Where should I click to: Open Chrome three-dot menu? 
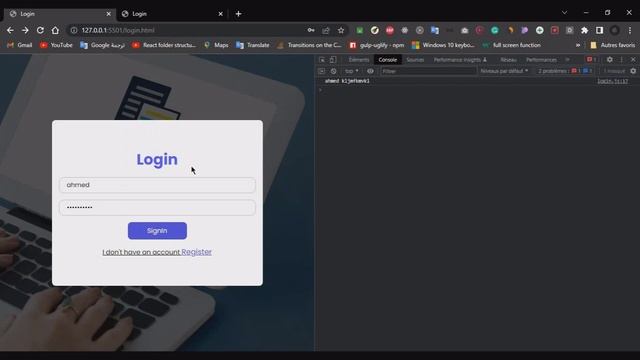630,30
